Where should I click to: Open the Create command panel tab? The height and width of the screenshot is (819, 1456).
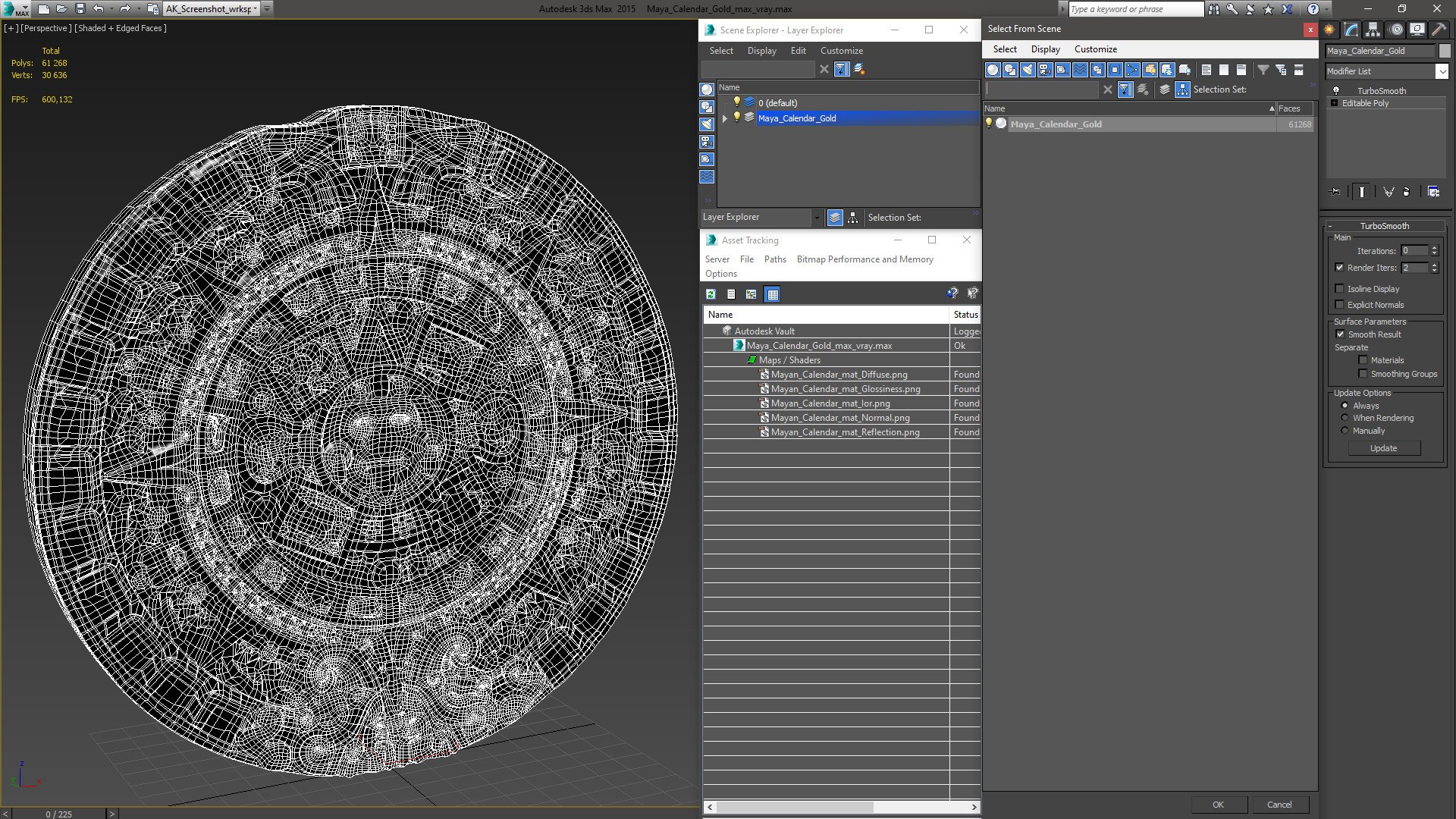1329,30
